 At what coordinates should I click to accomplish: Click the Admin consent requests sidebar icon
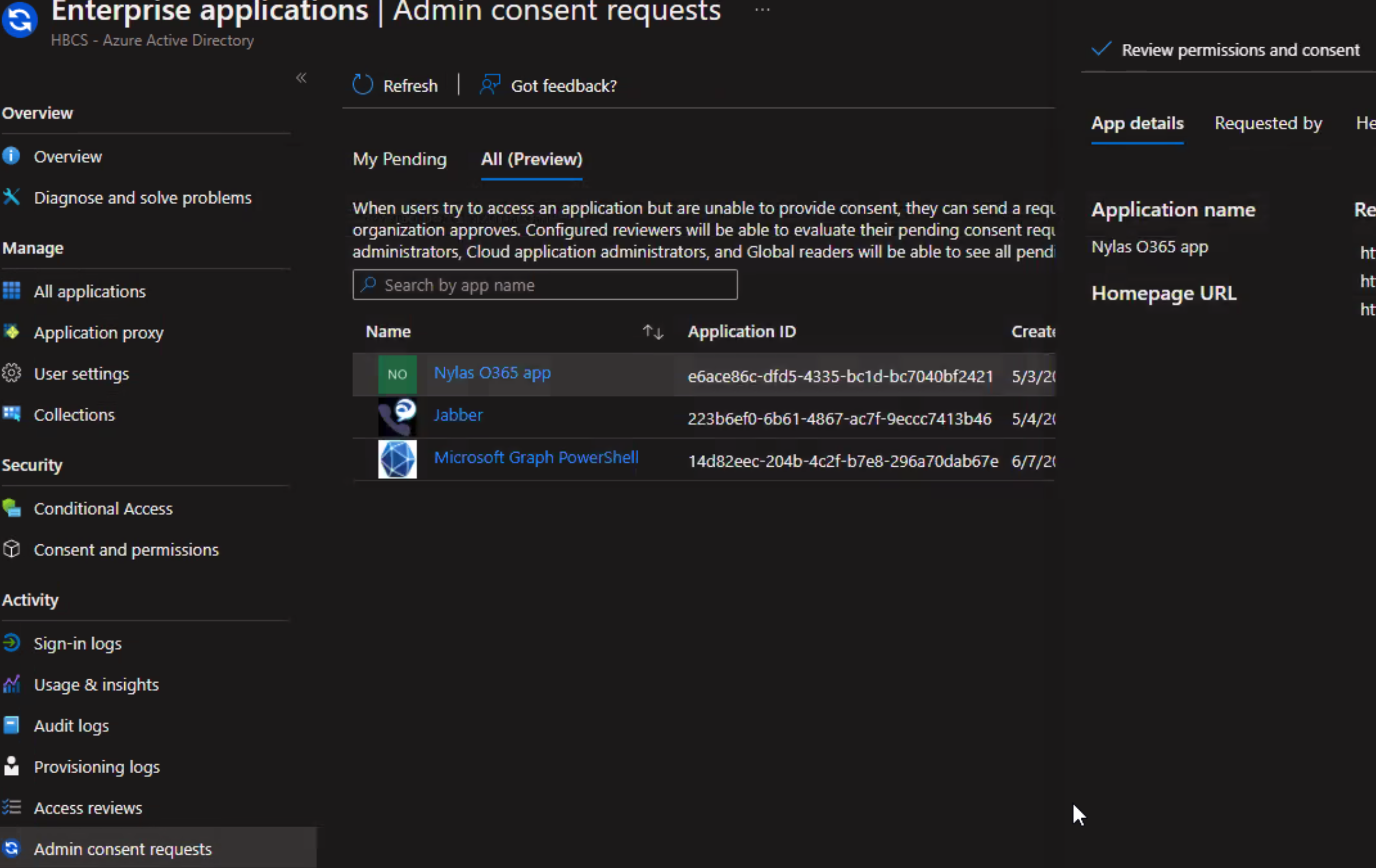tap(11, 848)
